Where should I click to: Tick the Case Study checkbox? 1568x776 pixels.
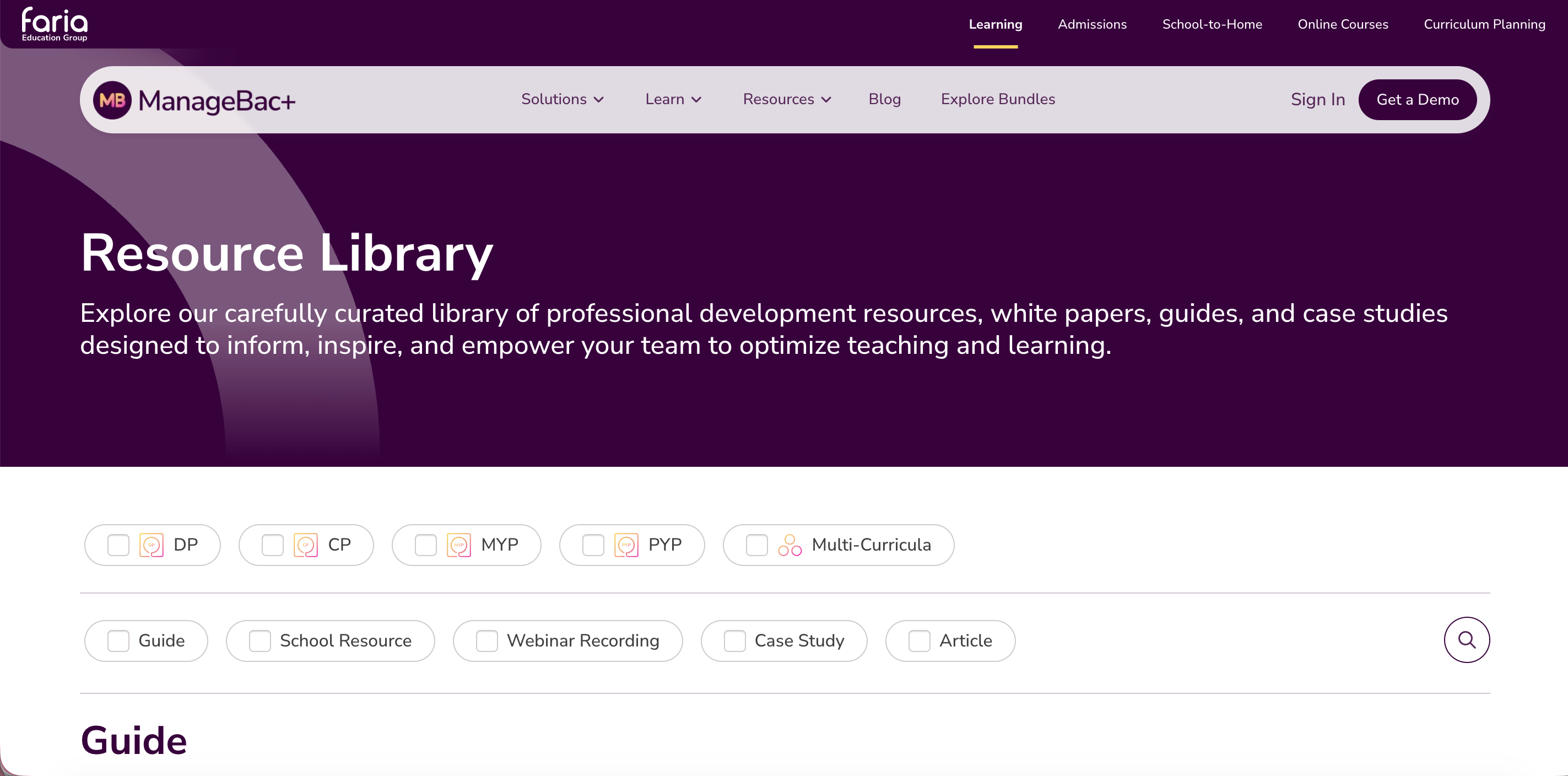pyautogui.click(x=734, y=641)
